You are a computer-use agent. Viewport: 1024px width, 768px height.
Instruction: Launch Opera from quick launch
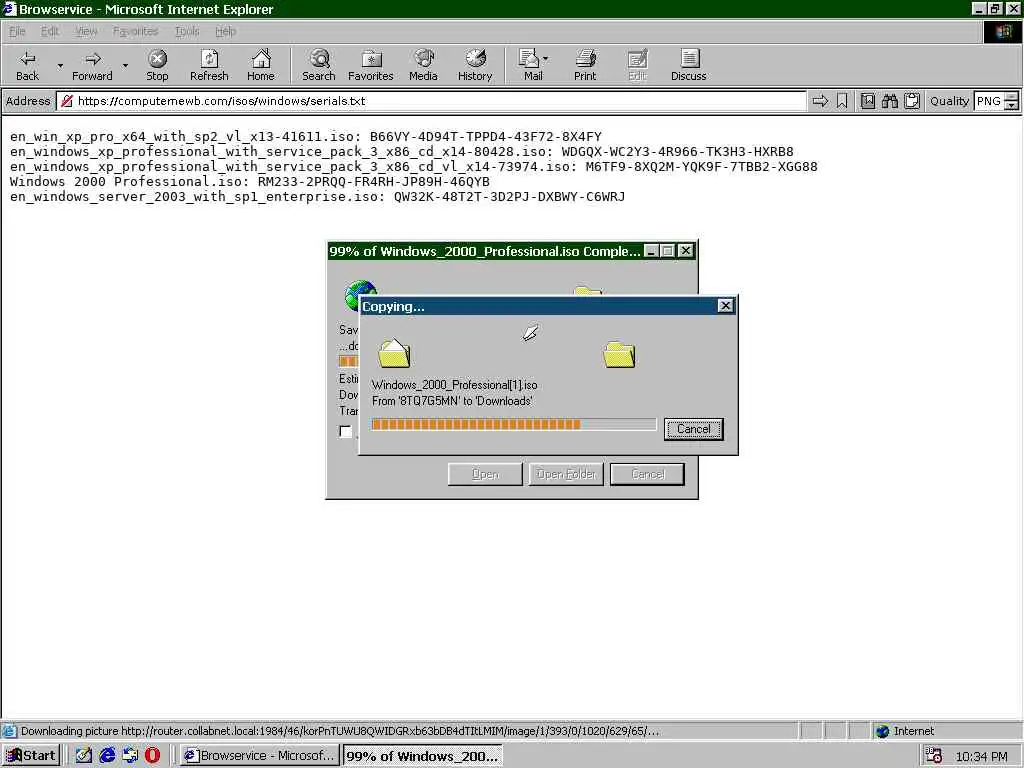pos(152,756)
